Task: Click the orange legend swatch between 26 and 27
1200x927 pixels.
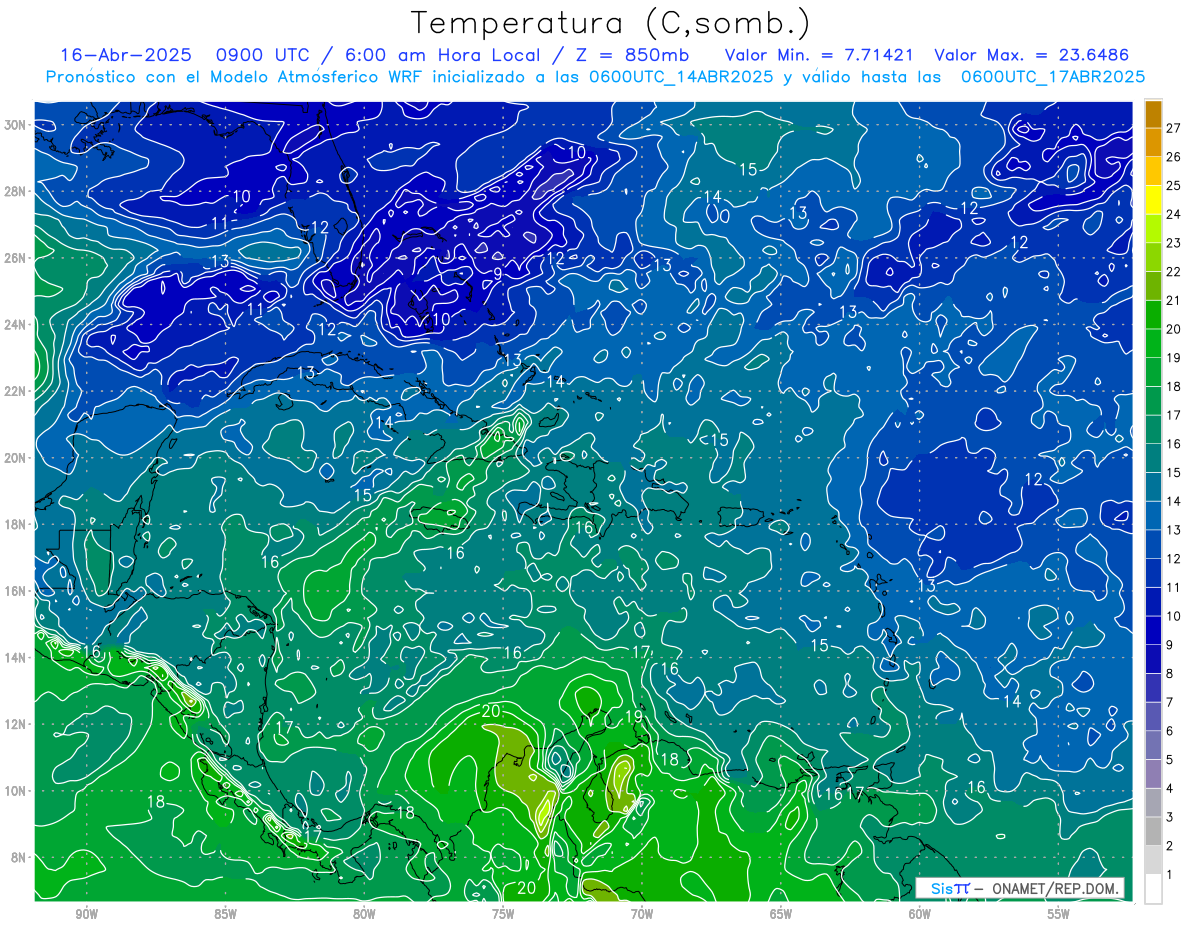Action: [1153, 142]
